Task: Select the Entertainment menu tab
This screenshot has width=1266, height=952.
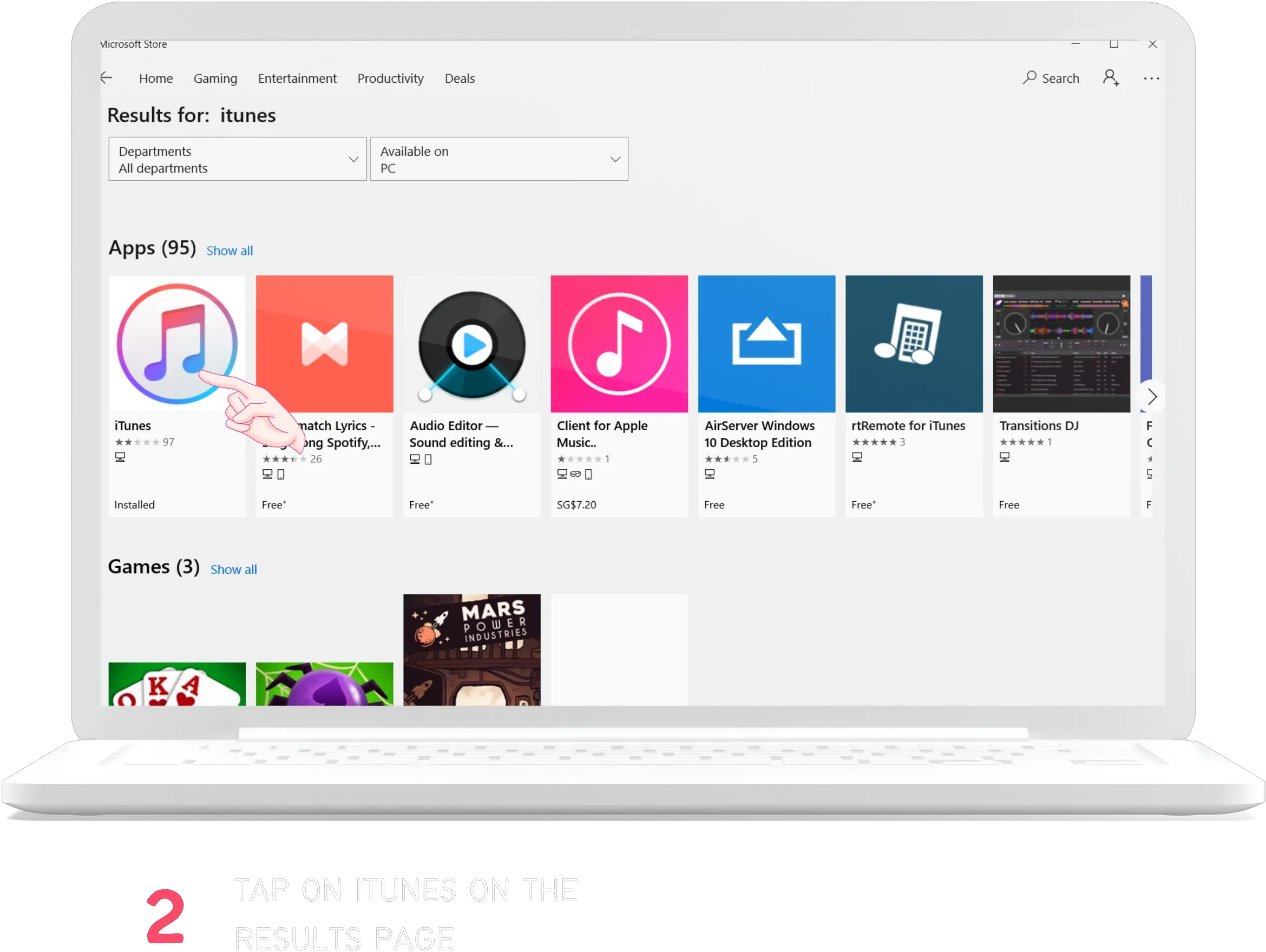Action: [297, 77]
